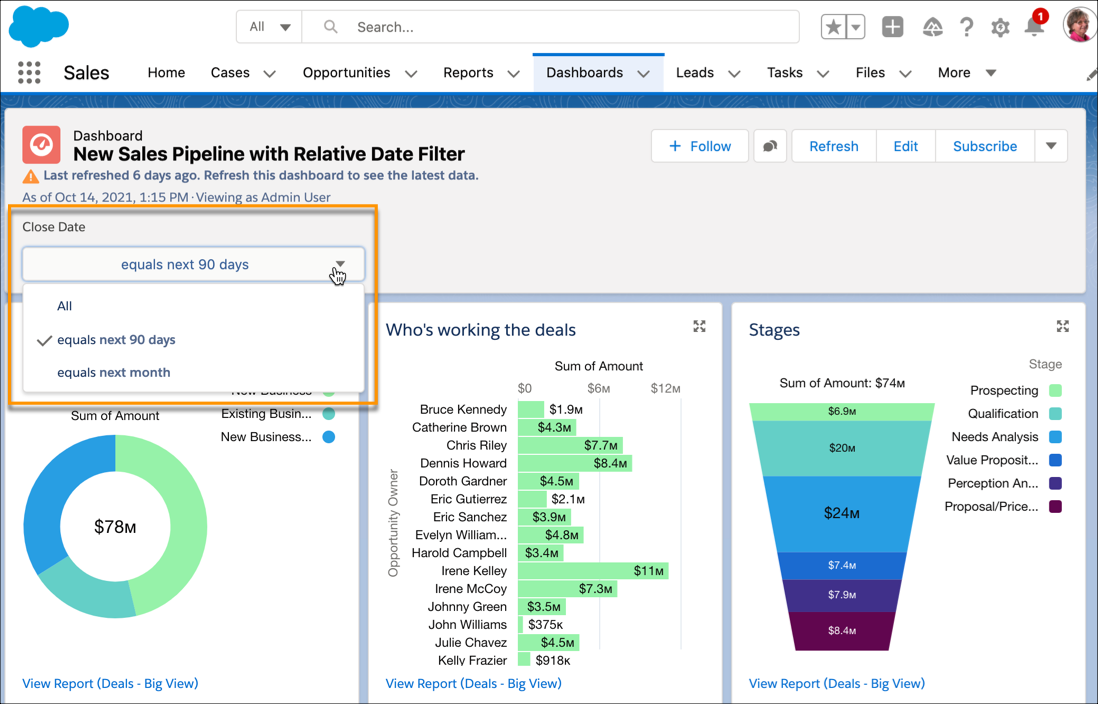Viewport: 1098px width, 704px height.
Task: Click the edit pencil icon top right
Action: pos(1091,72)
